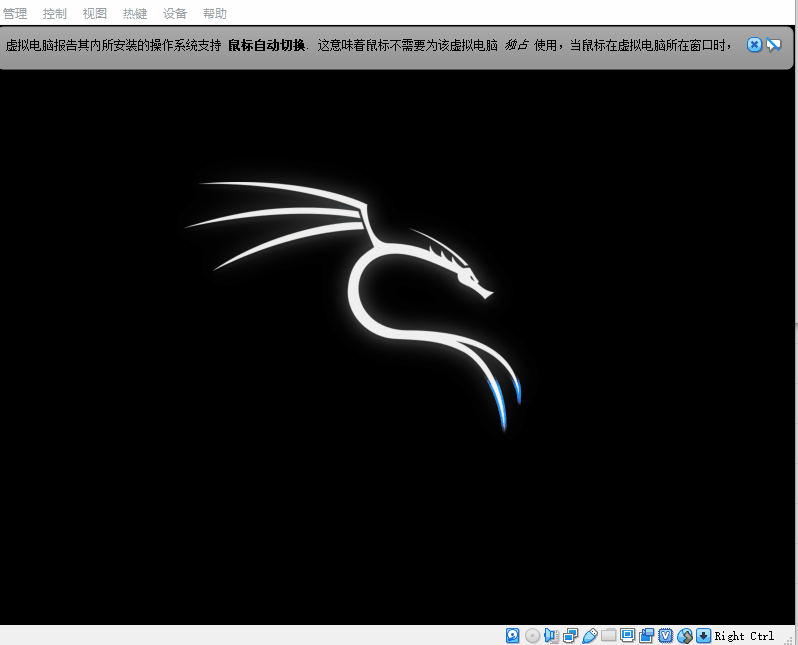The height and width of the screenshot is (645, 798).
Task: Click the video recording status icon
Action: [646, 635]
